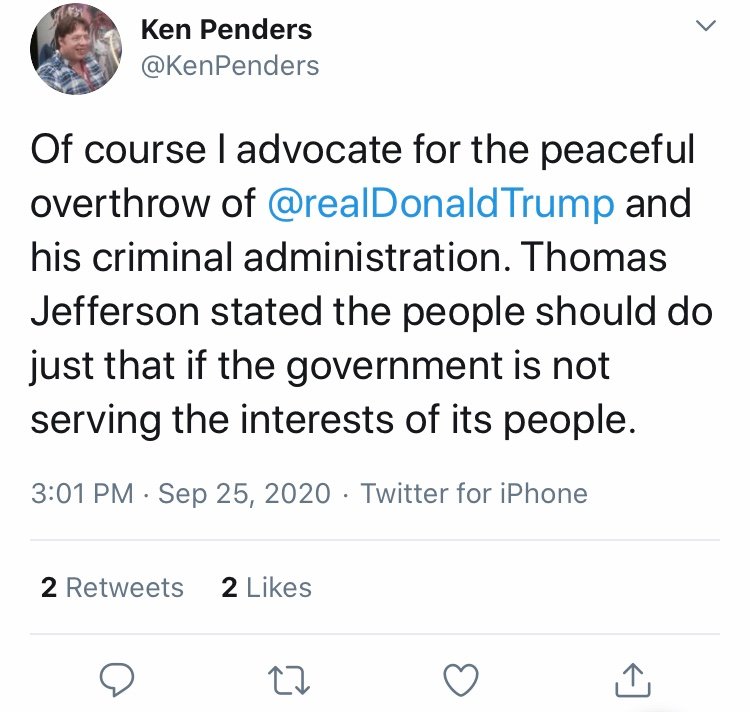The width and height of the screenshot is (750, 712).
Task: View the 2 Retweets list
Action: pyautogui.click(x=112, y=588)
